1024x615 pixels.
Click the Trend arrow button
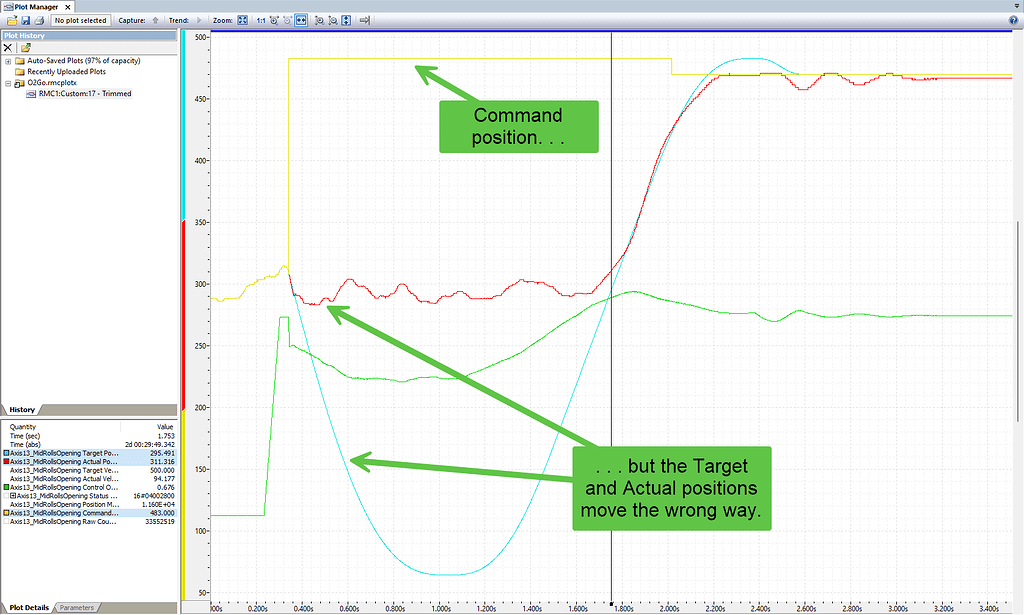pyautogui.click(x=199, y=19)
